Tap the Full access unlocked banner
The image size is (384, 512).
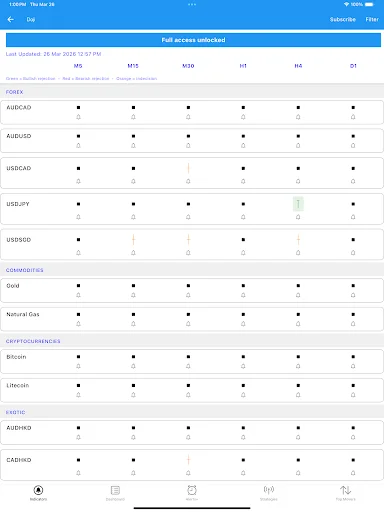click(193, 40)
